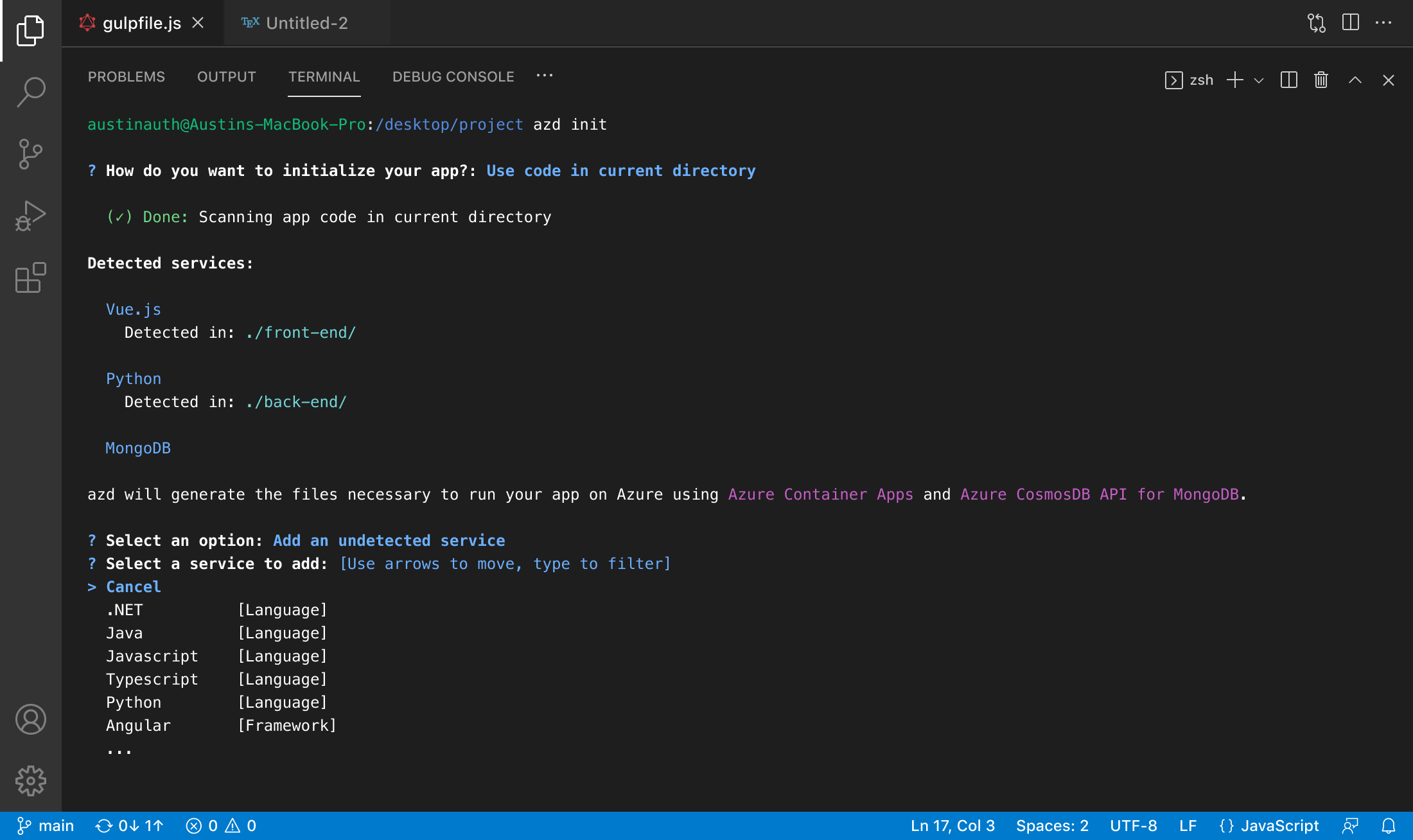Maximize the panel with chevron icon
Screen dimensions: 1413x840
pyautogui.click(x=1355, y=80)
